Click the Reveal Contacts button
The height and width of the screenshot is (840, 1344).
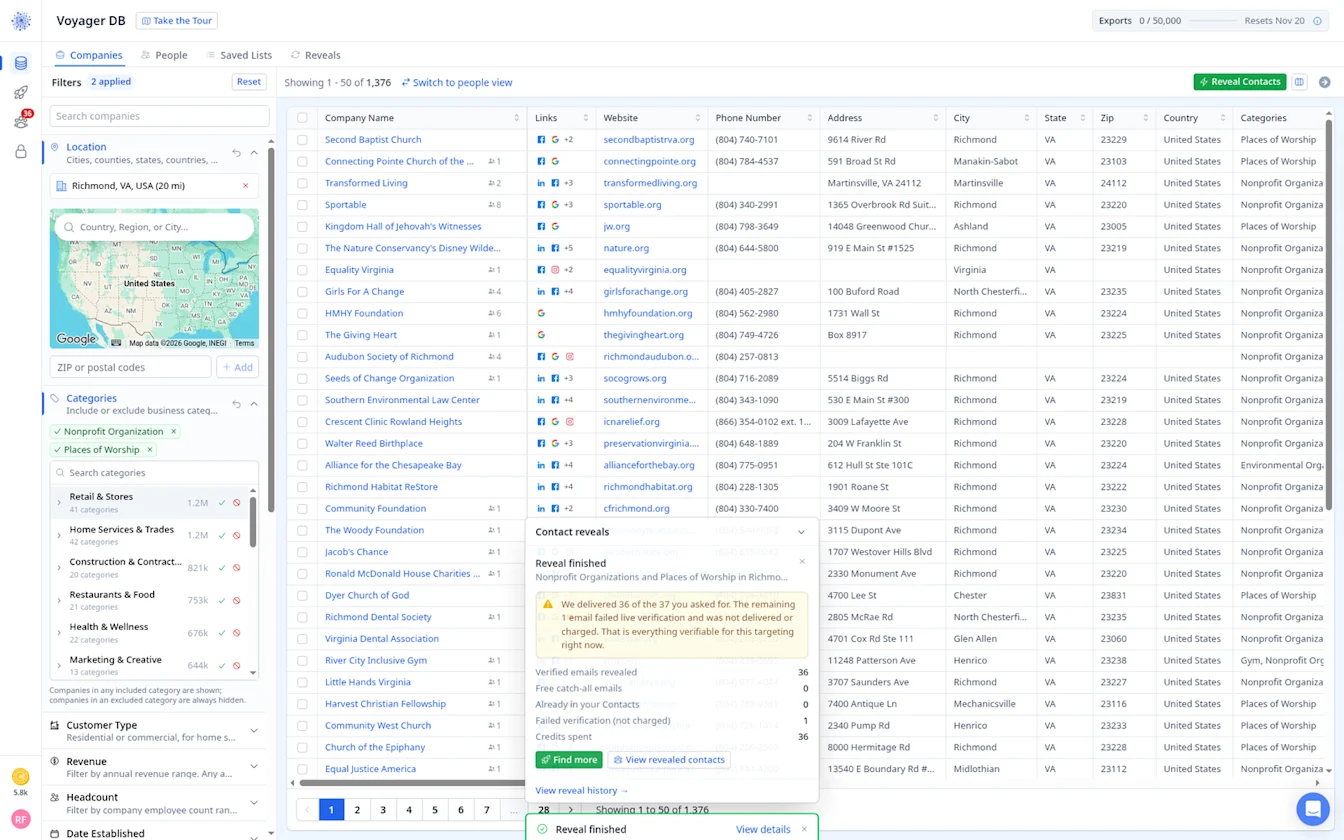1240,82
